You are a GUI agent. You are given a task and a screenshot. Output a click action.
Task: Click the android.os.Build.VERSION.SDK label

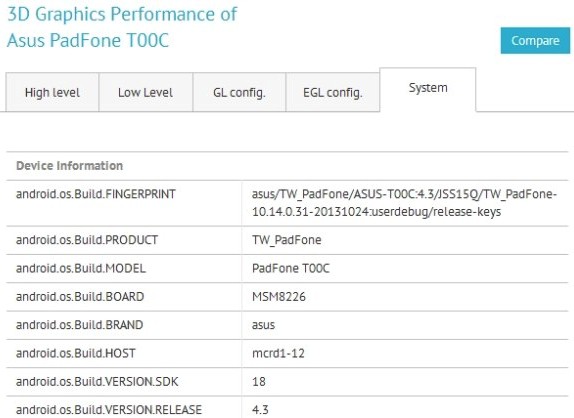97,381
